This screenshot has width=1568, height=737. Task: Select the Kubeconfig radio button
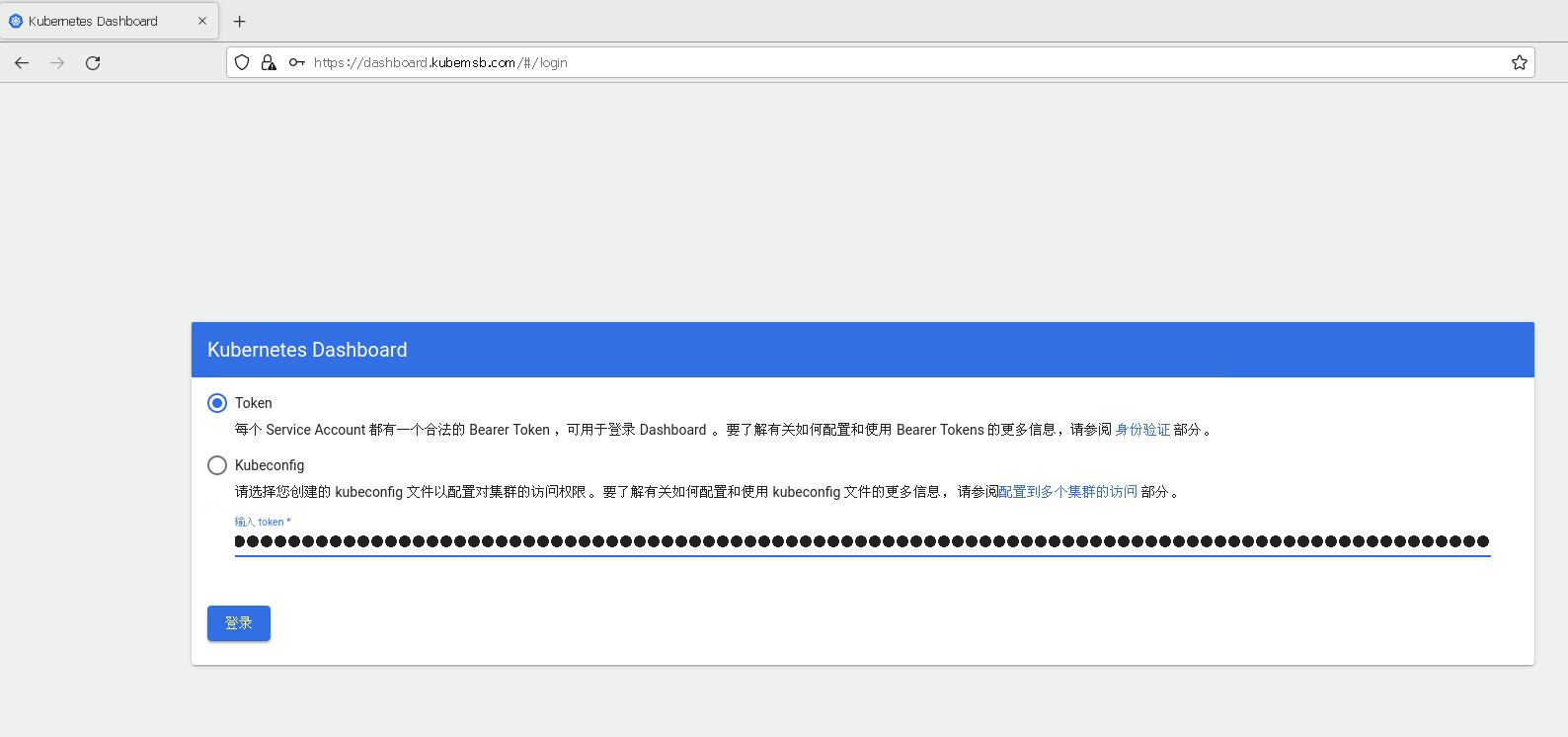coord(217,465)
